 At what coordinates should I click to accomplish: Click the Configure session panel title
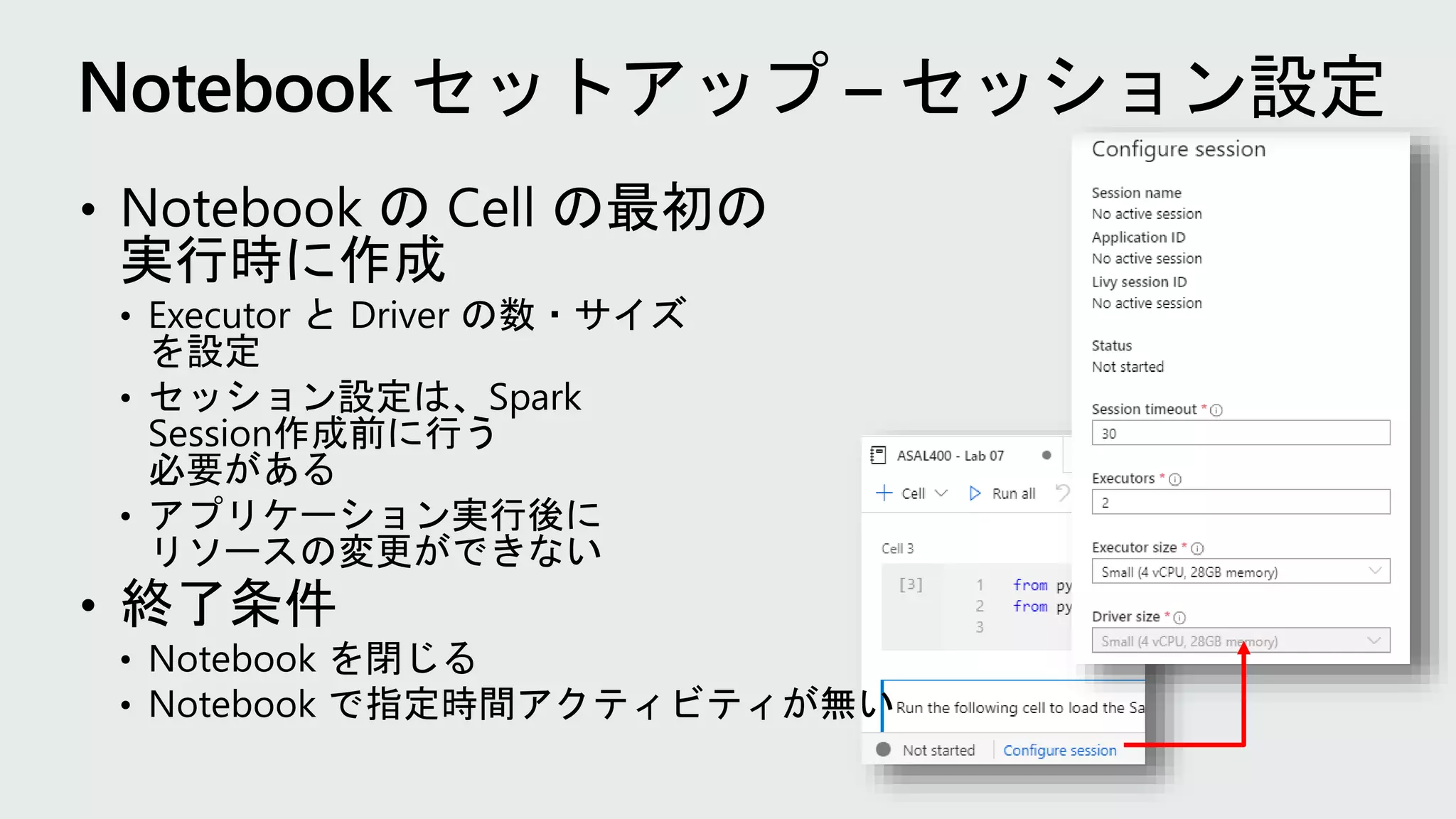pyautogui.click(x=1179, y=149)
